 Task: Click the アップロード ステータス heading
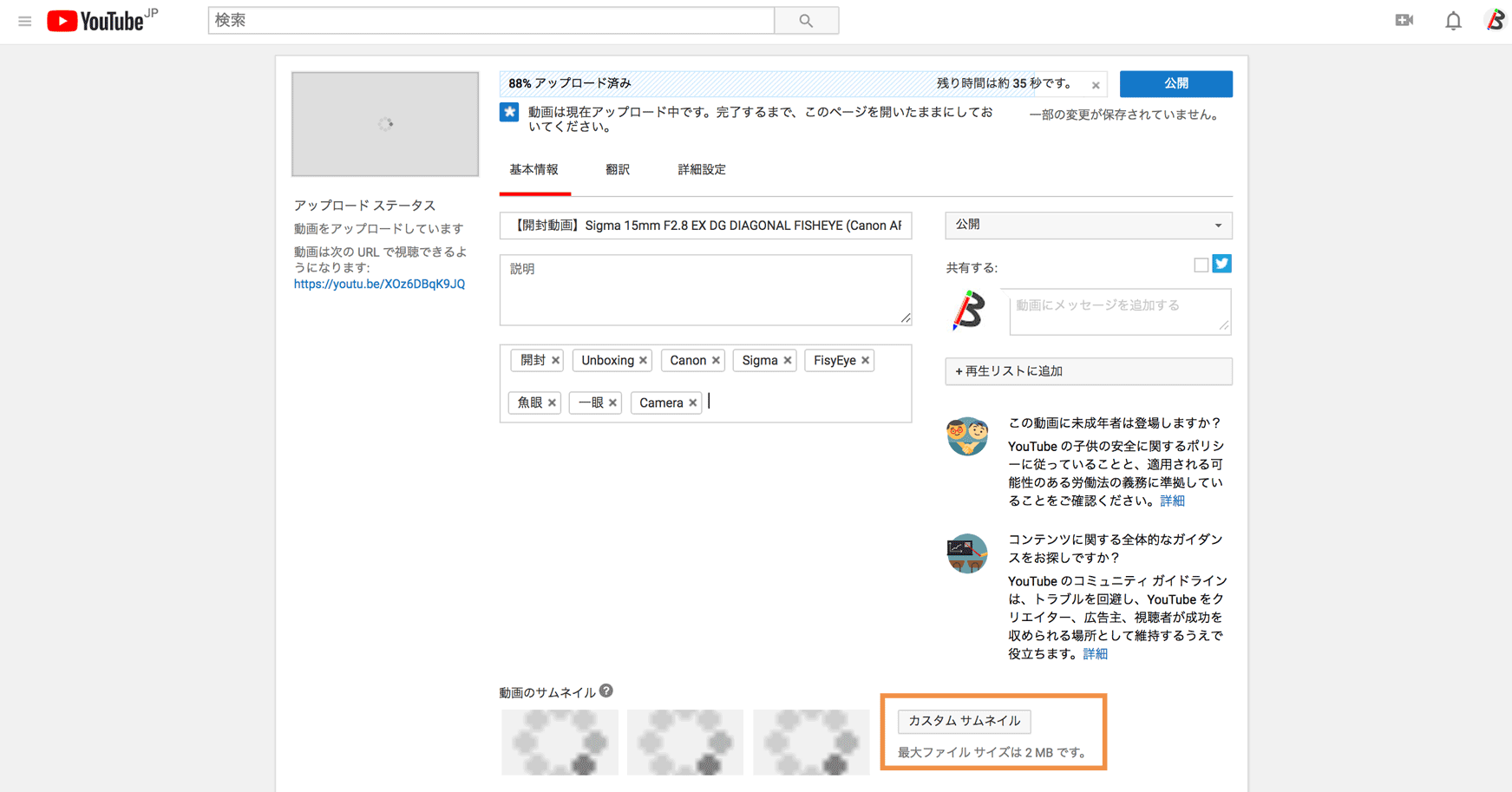click(x=364, y=206)
